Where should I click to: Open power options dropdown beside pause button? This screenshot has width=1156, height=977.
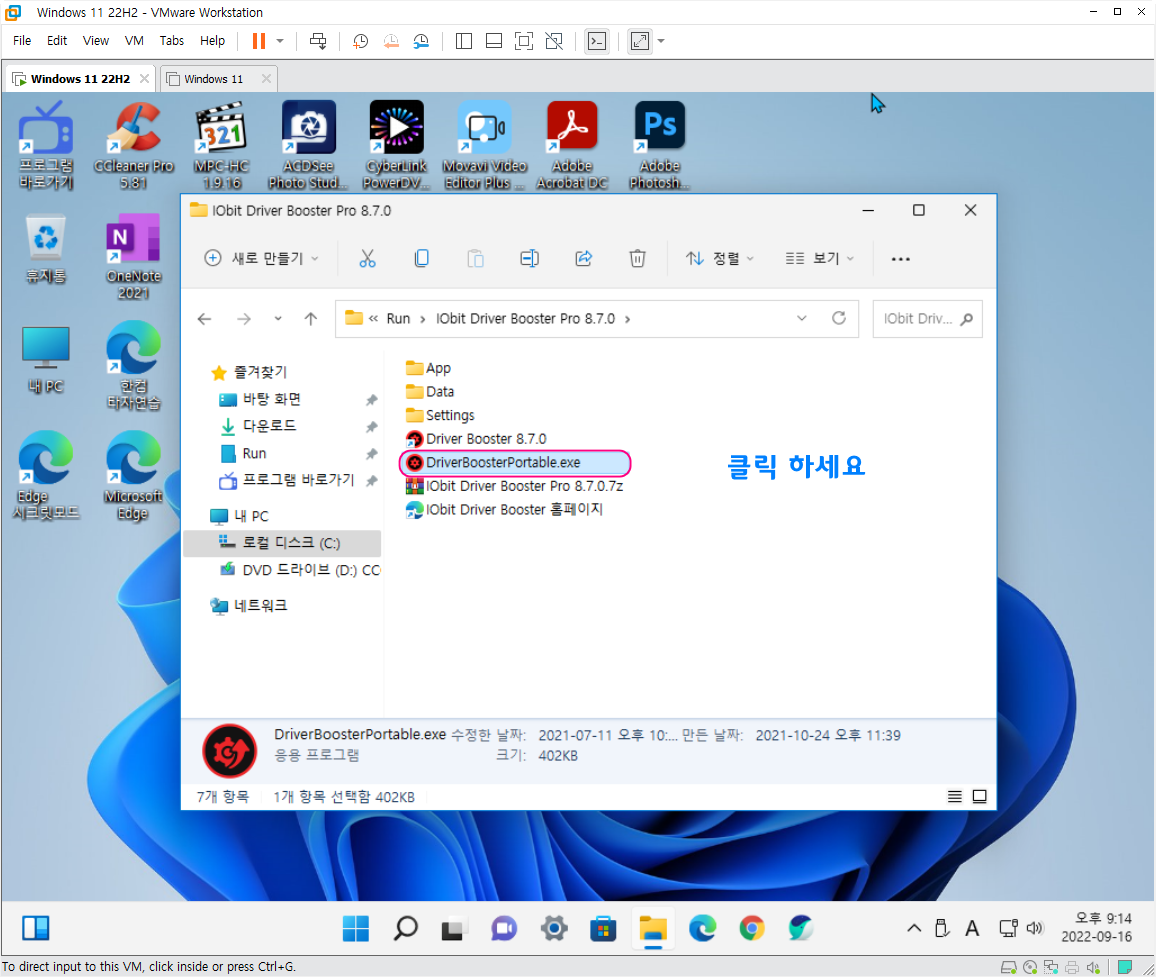(x=280, y=41)
